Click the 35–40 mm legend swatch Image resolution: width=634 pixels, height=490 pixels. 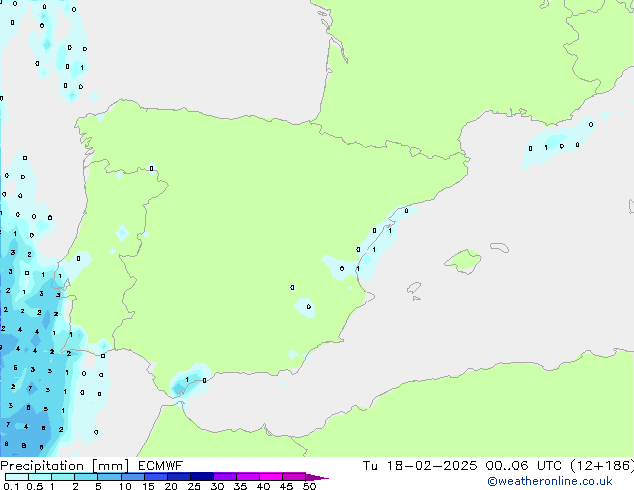(x=247, y=477)
